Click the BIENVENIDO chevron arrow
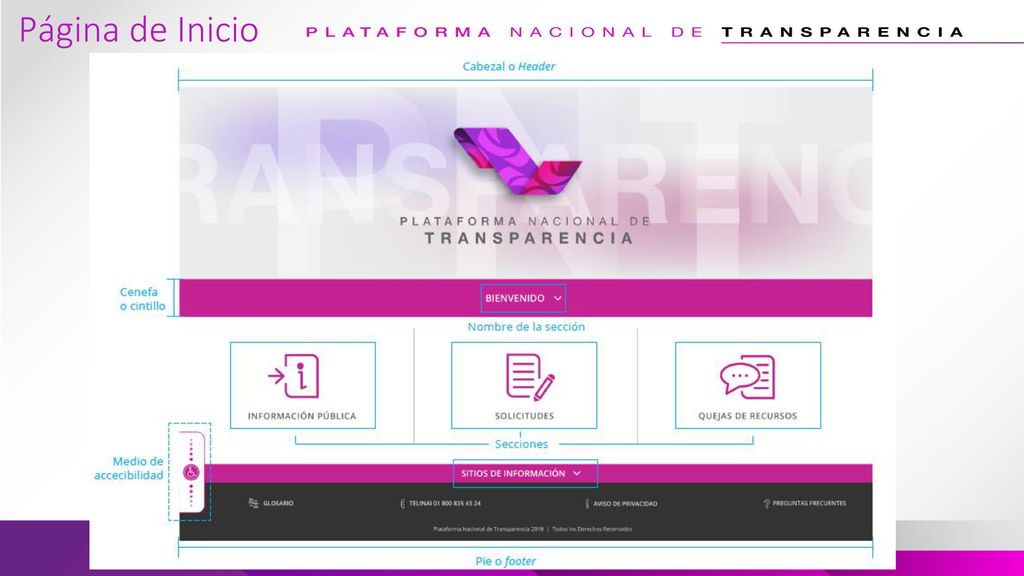Screen dimensions: 1024x576 tap(558, 298)
